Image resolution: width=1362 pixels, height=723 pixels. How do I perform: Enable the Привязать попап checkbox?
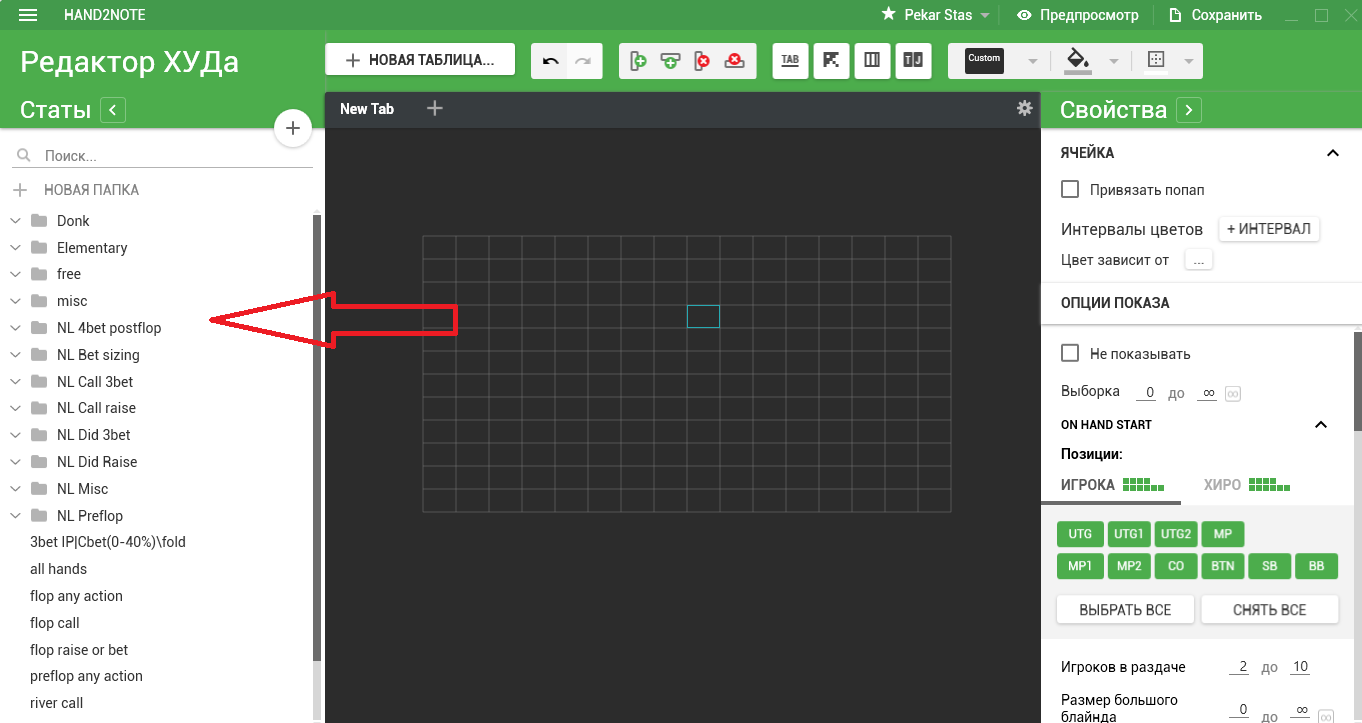(1070, 189)
